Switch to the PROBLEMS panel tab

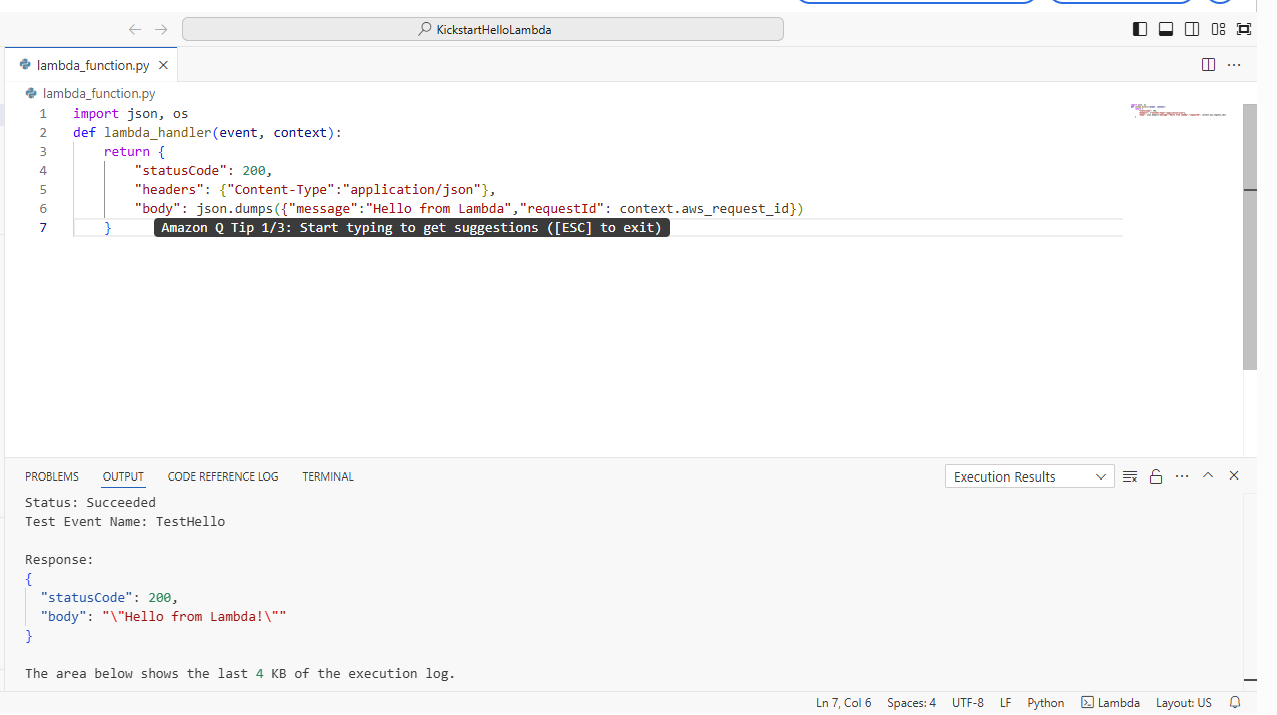52,477
